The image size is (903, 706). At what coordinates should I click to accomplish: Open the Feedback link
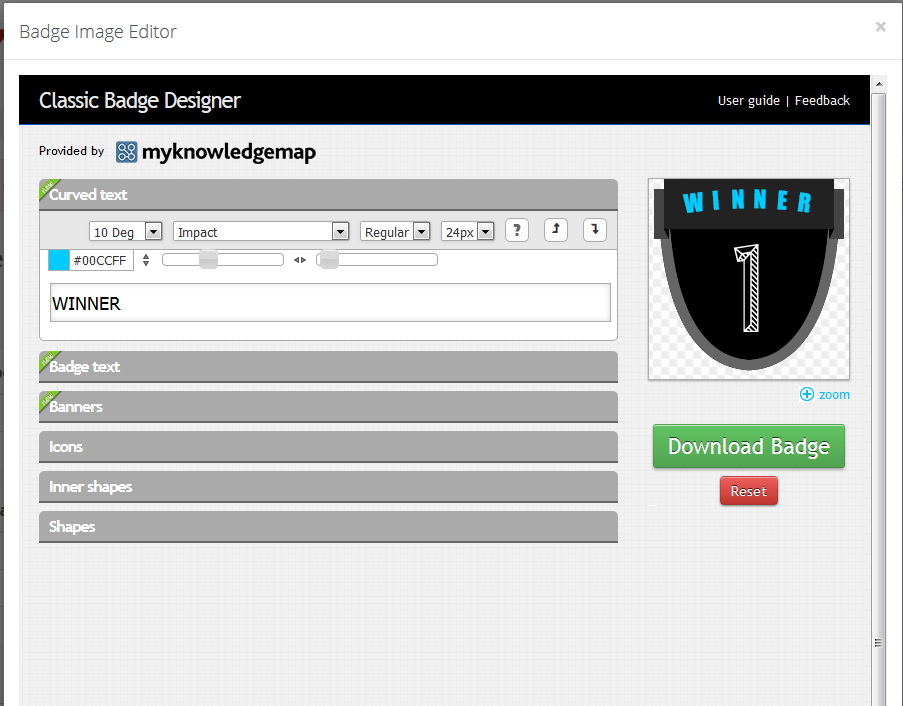[x=822, y=100]
